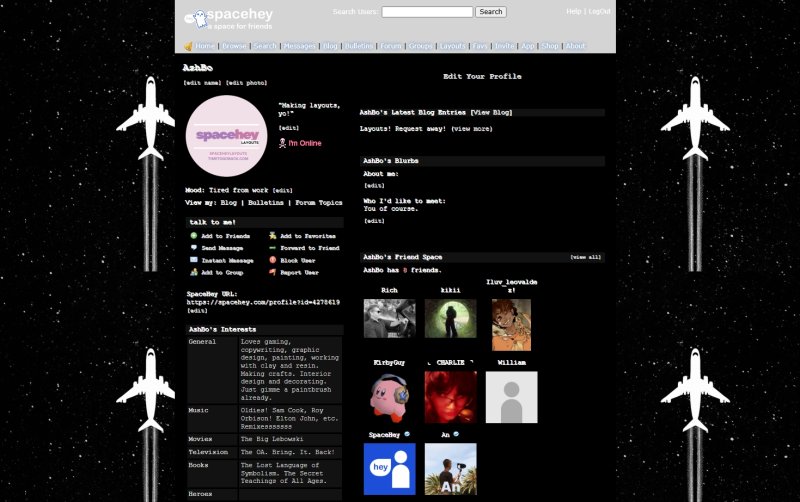
Task: Click the Add to Friends plus icon
Action: tap(194, 236)
